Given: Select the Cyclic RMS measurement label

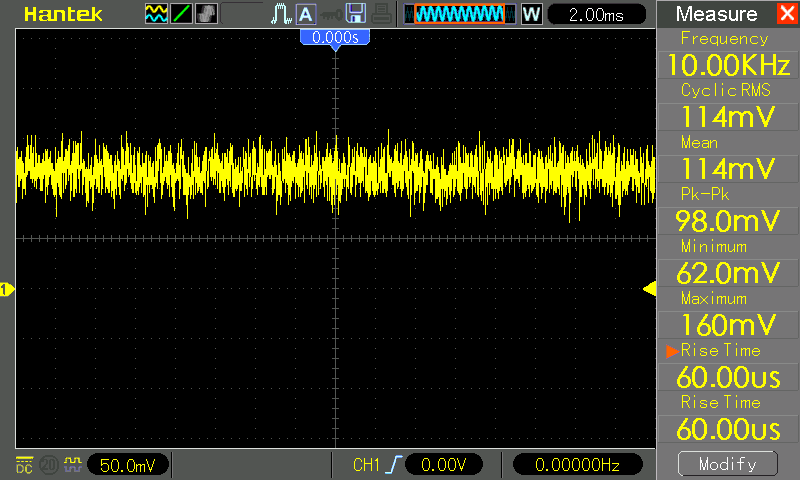Looking at the screenshot, I should coord(726,90).
